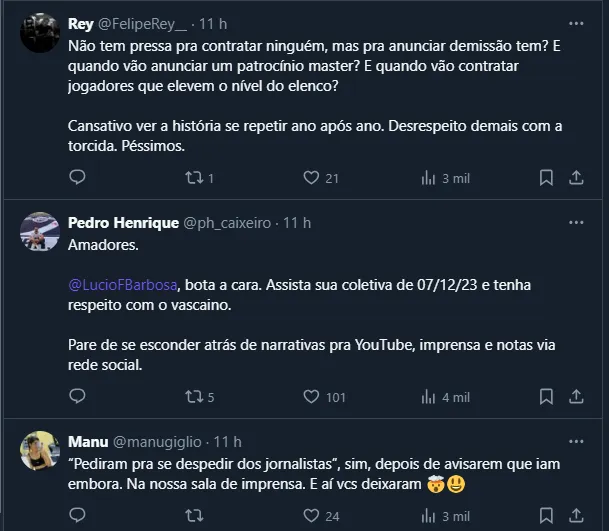Like Rey's tweet with 21 likes
This screenshot has width=609, height=531.
click(311, 178)
